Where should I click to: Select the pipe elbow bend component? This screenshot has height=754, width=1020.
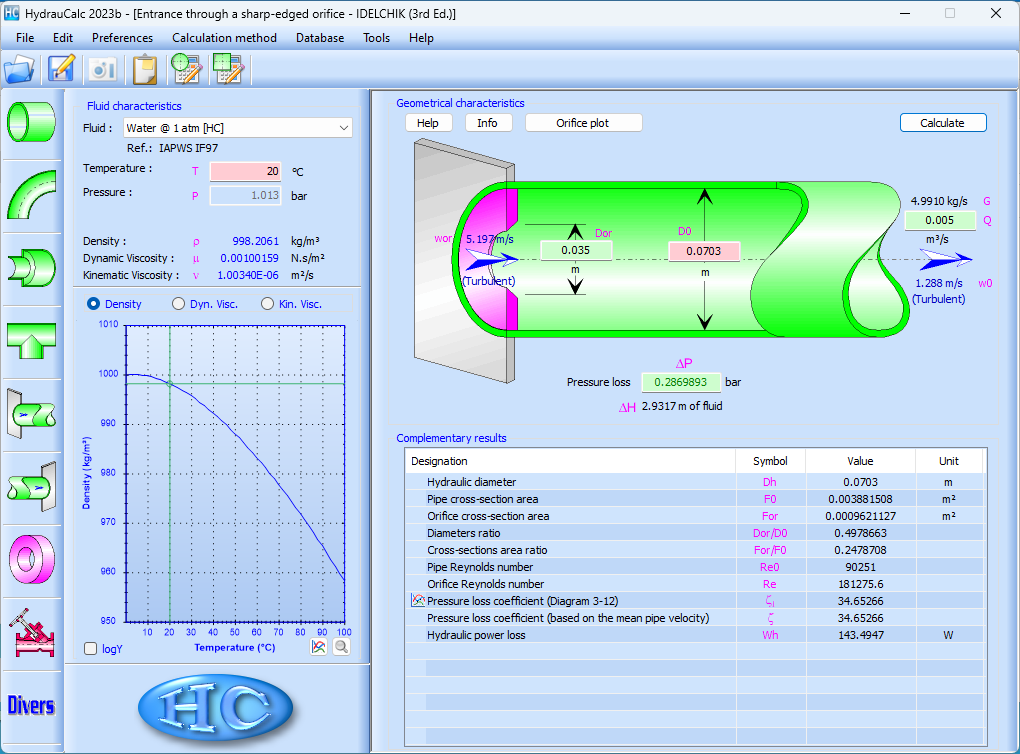31,195
